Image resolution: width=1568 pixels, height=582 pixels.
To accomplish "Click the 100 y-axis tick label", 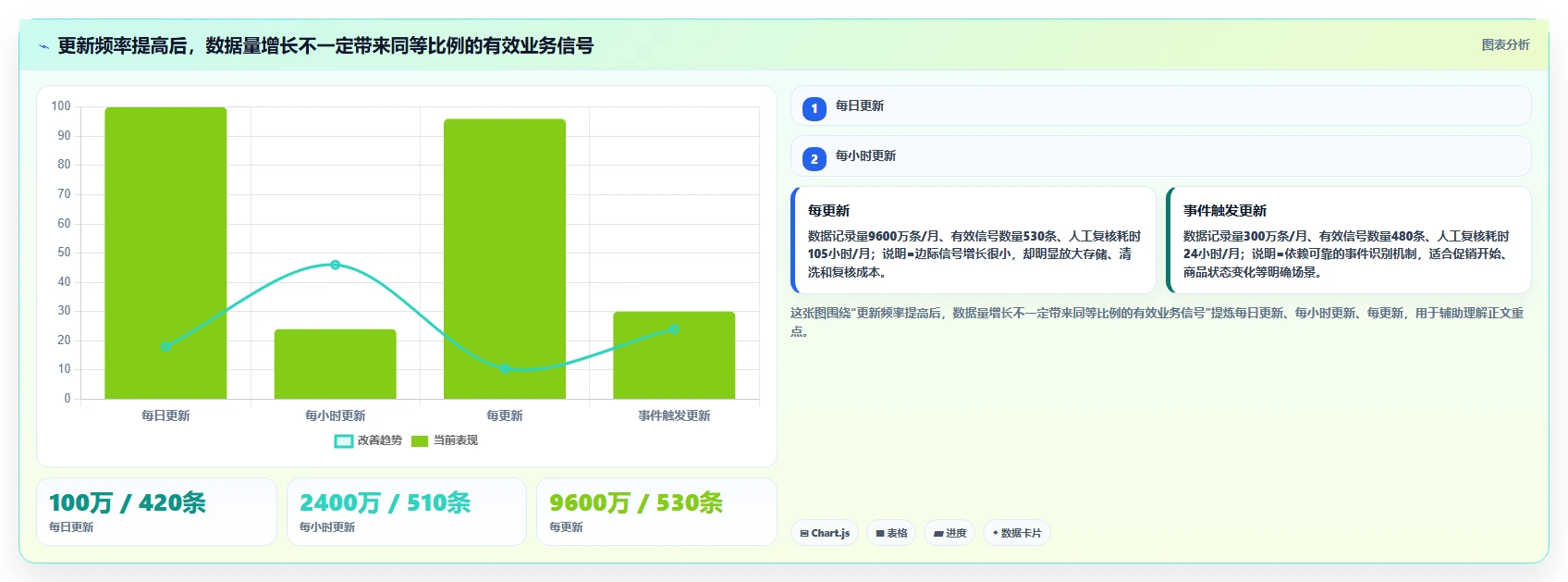I will pos(61,106).
